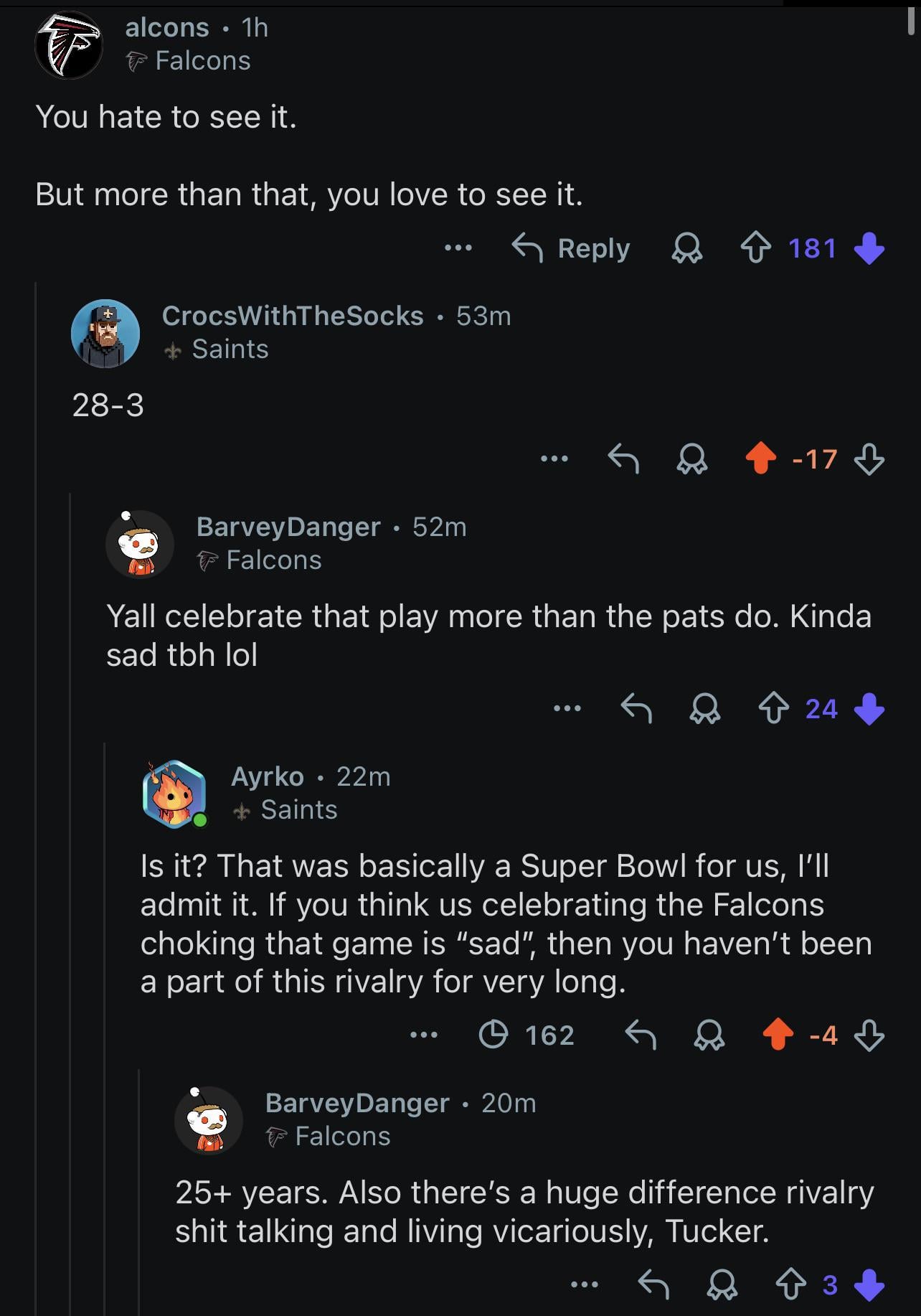Image resolution: width=921 pixels, height=1316 pixels.
Task: Upvote alcons' comment with 181 points
Action: click(755, 248)
